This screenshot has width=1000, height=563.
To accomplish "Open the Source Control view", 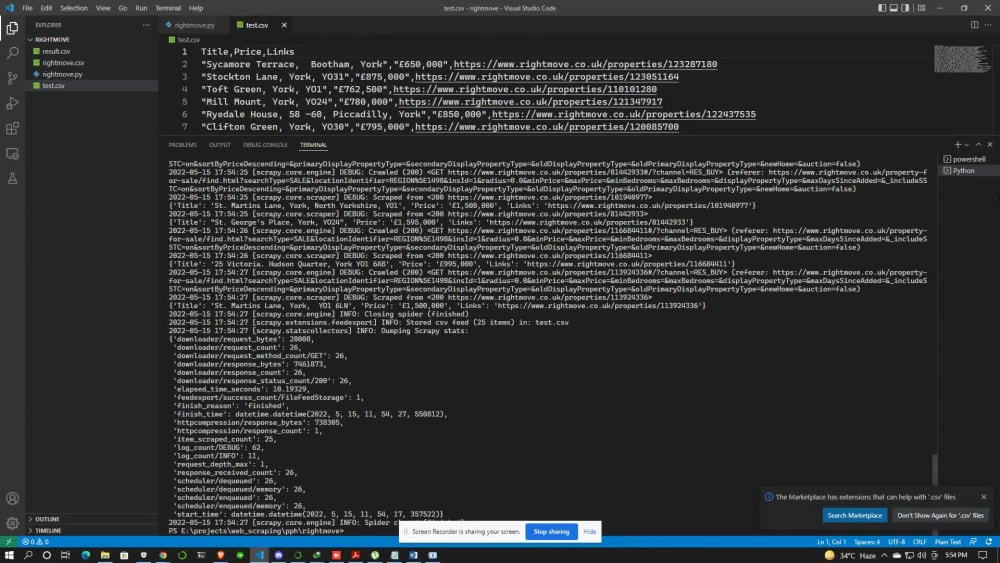I will point(12,78).
